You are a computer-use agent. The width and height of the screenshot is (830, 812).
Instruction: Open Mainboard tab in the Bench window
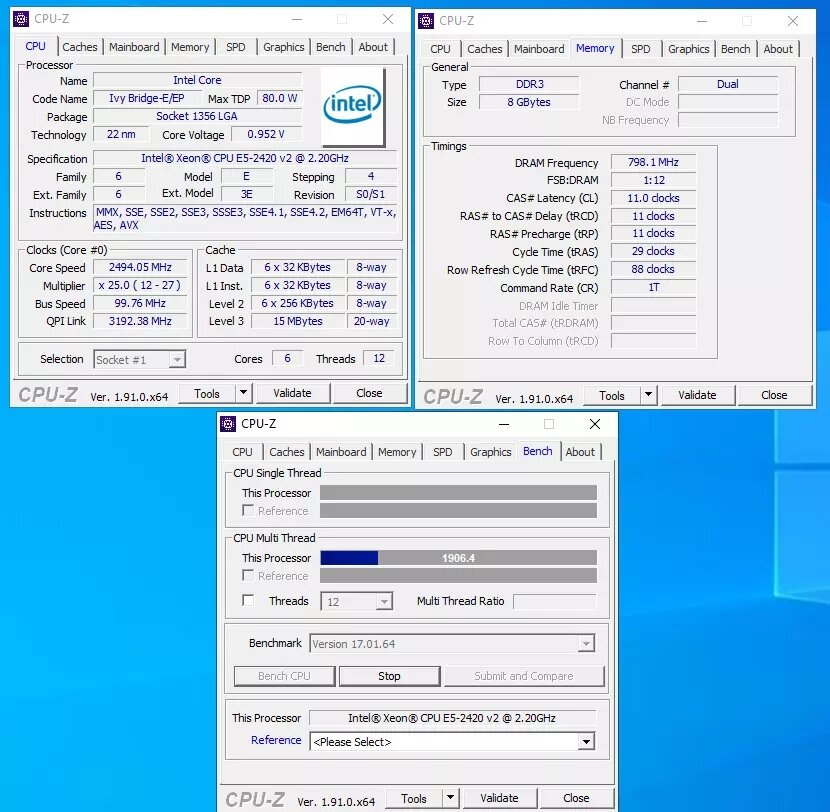(x=341, y=452)
